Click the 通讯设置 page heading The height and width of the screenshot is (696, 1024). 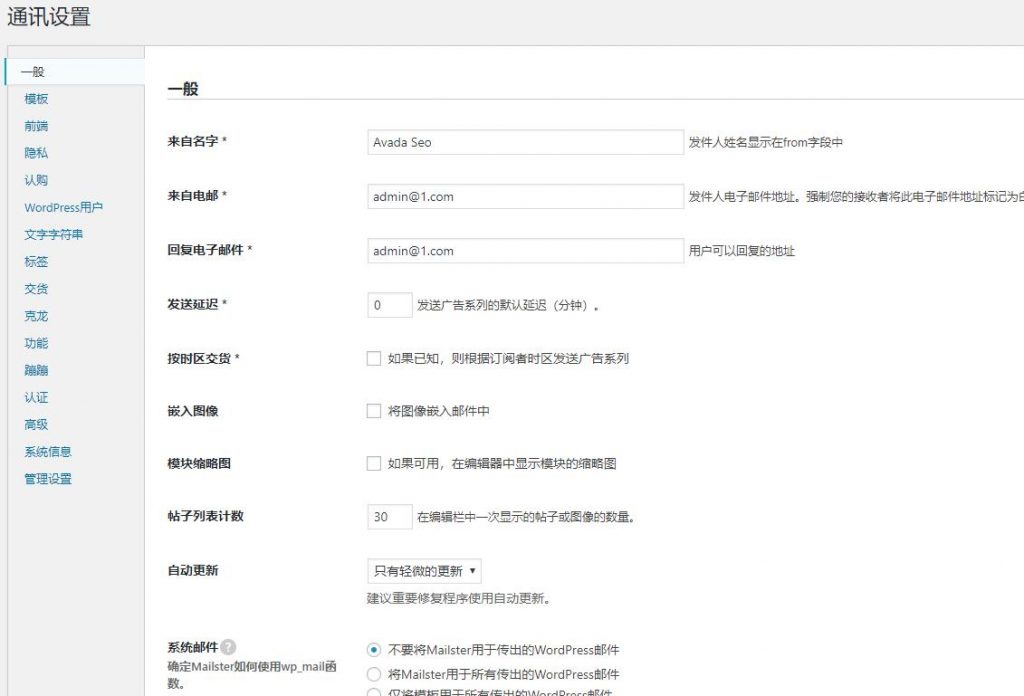(x=49, y=16)
